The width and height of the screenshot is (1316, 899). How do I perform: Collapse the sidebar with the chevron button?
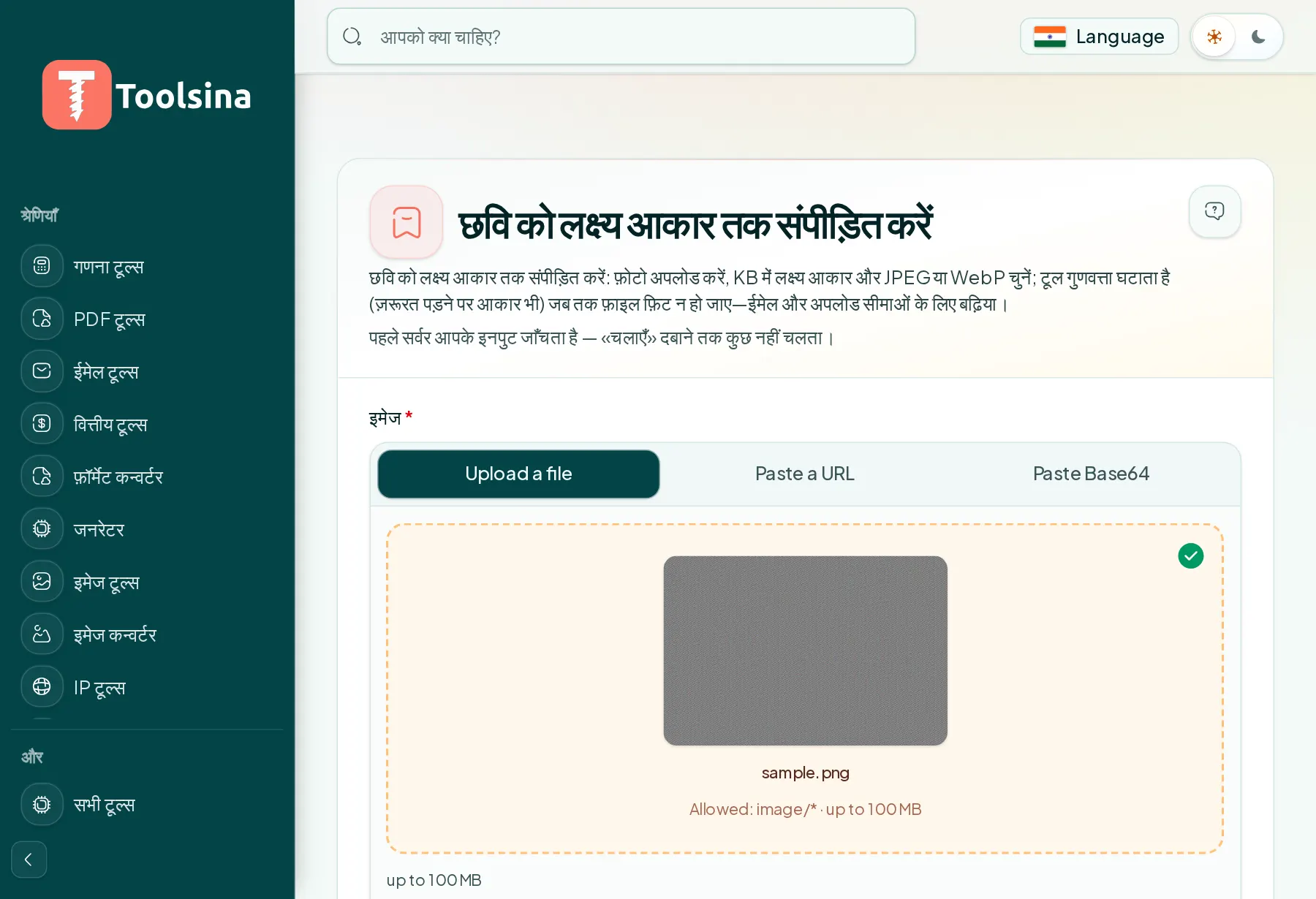[29, 860]
